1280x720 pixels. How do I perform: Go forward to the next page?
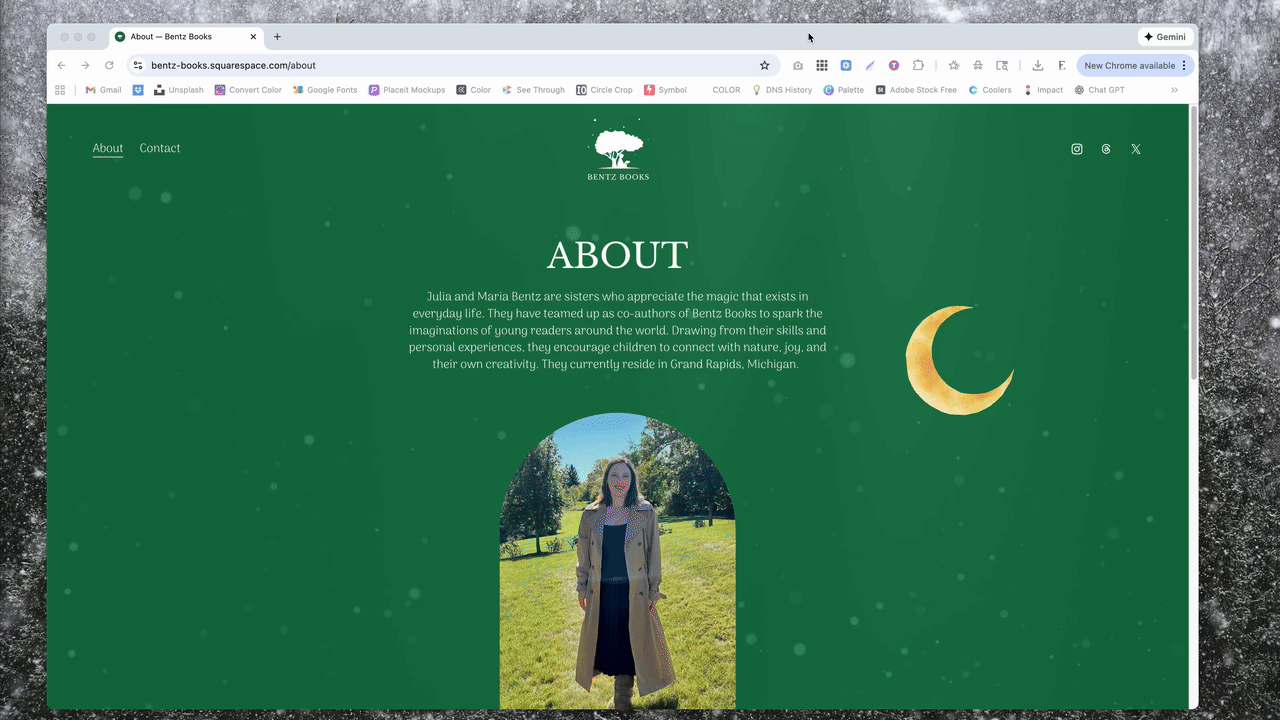[85, 65]
